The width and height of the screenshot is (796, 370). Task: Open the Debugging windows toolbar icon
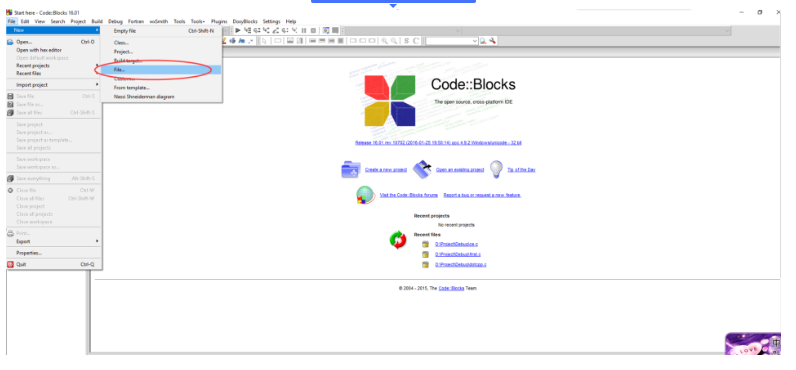[x=326, y=31]
